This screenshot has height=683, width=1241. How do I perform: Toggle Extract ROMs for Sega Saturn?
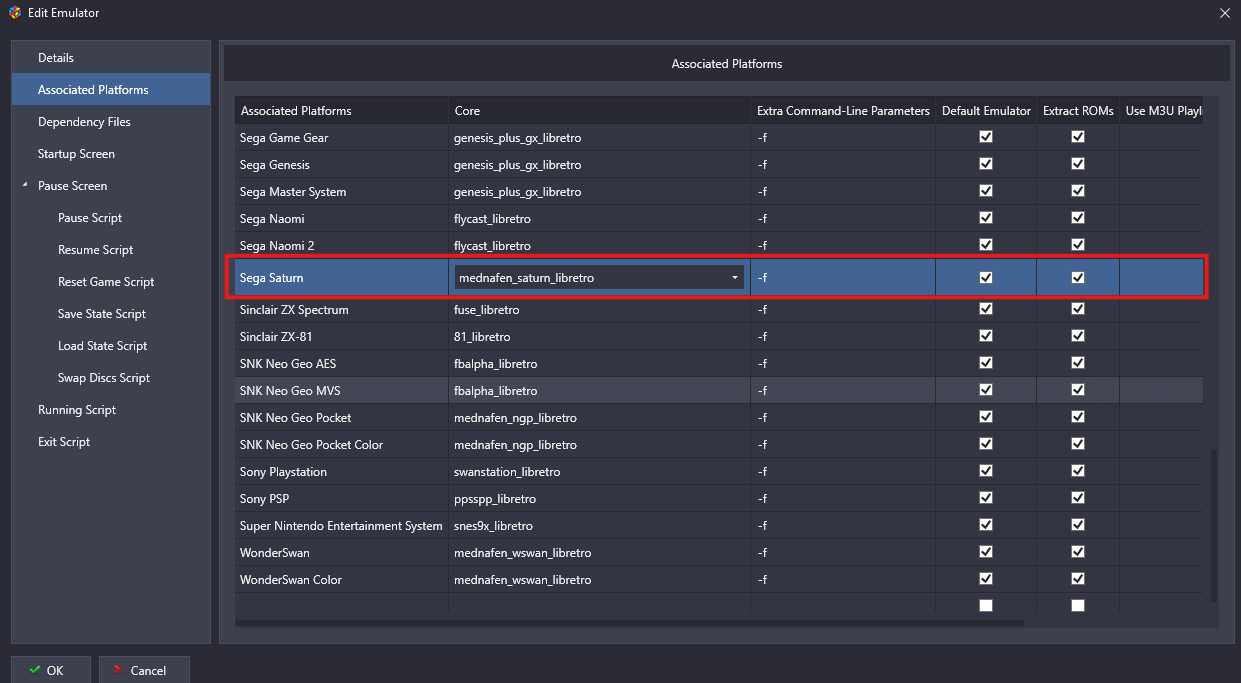point(1078,278)
